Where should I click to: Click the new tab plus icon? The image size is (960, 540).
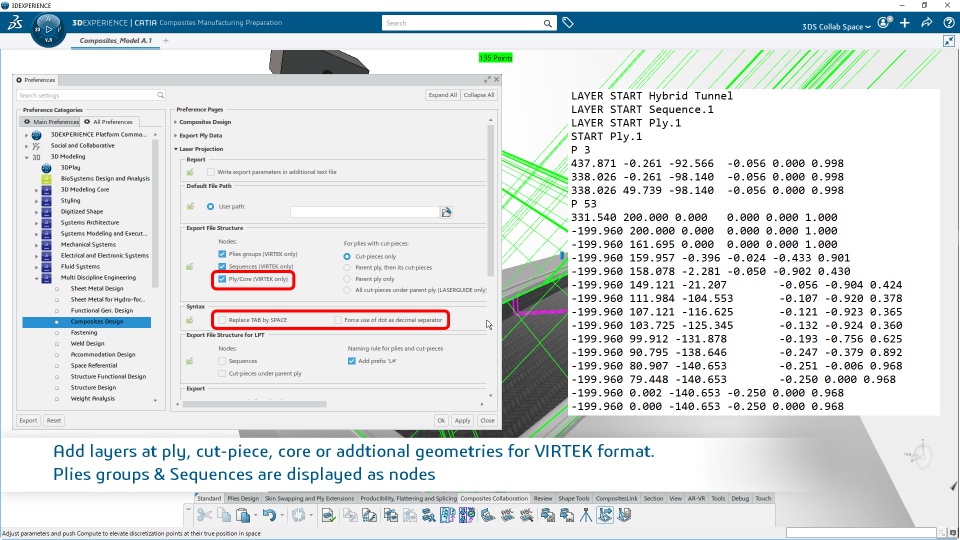(166, 40)
